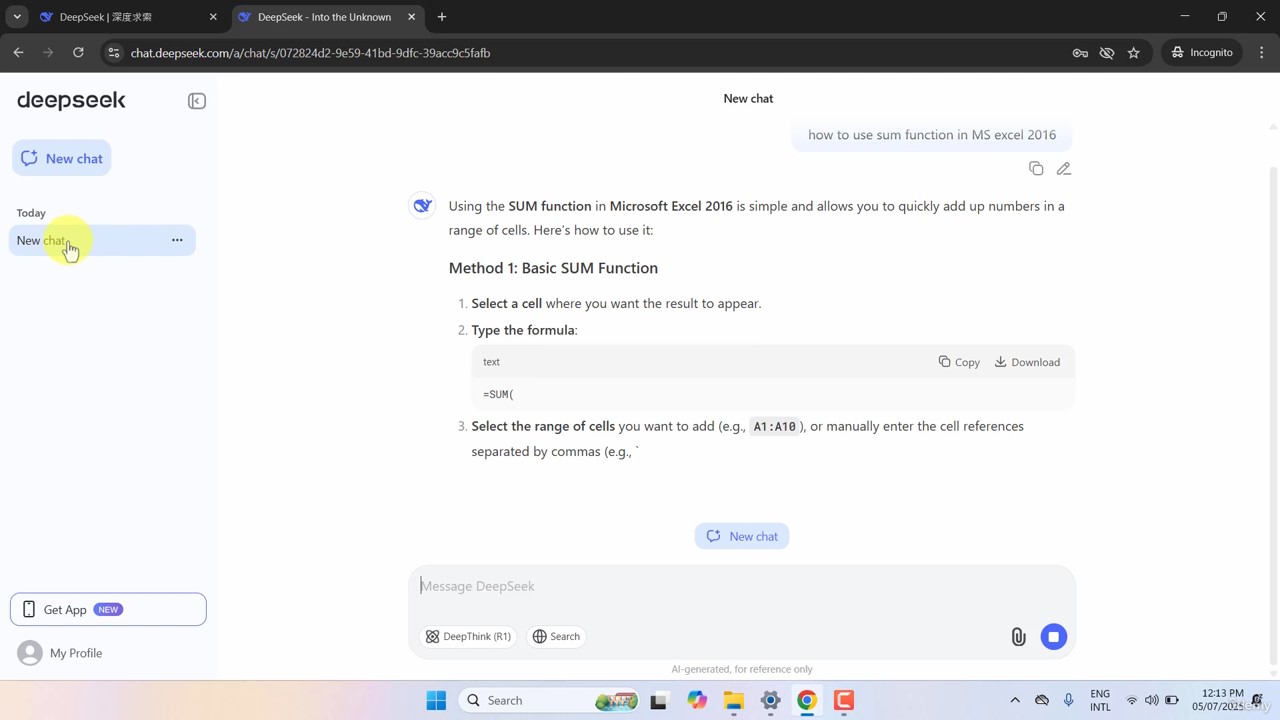Reload the page

78,53
